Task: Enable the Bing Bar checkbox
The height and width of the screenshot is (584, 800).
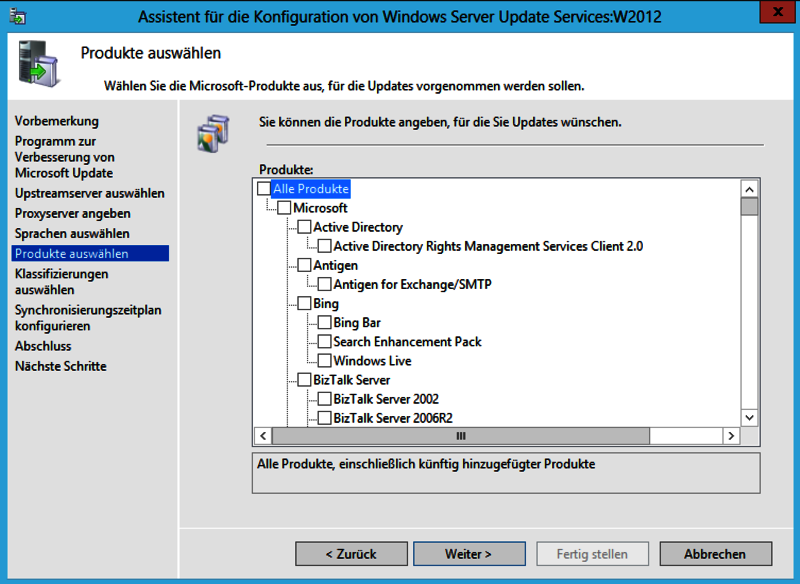Action: coord(324,322)
